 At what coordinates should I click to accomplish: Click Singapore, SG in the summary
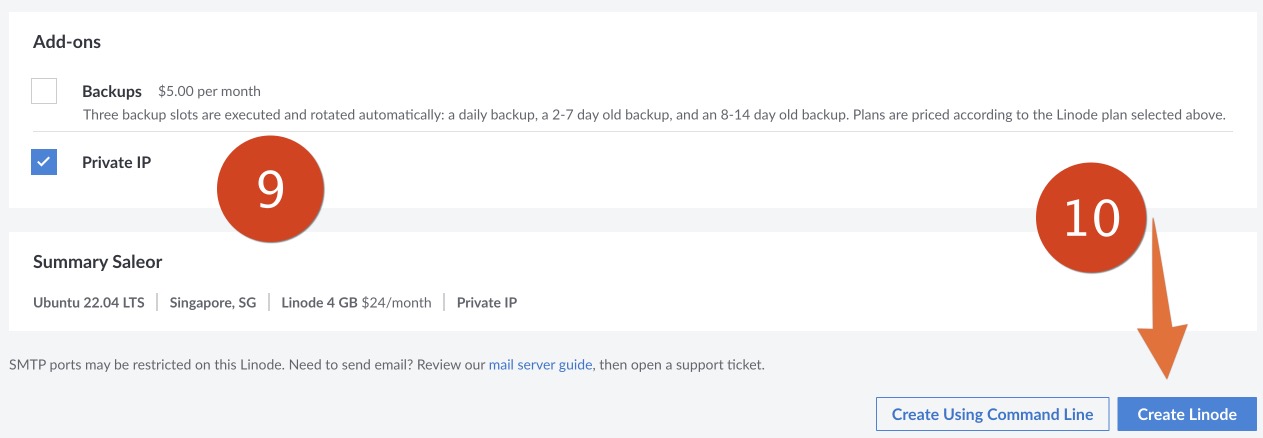[213, 302]
